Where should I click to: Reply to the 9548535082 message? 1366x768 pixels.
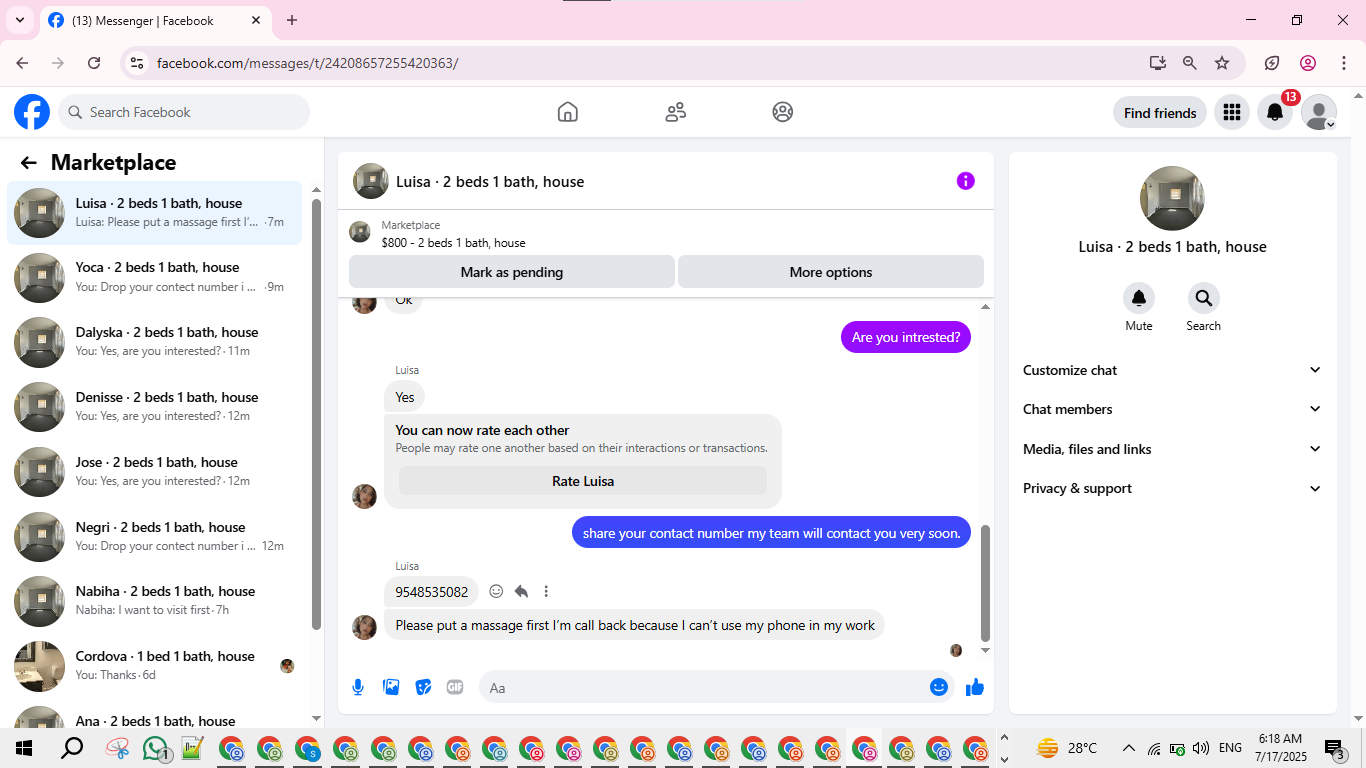pyautogui.click(x=521, y=591)
